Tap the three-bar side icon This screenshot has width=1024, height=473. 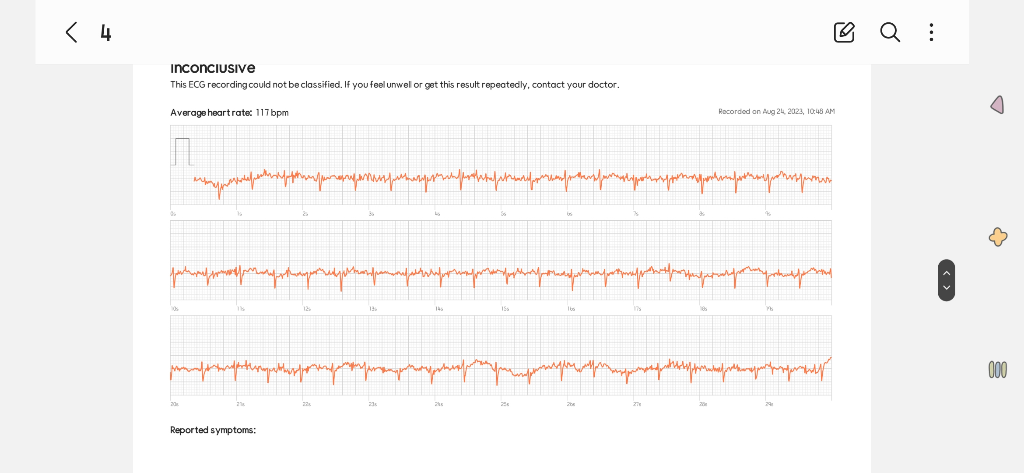pos(997,370)
